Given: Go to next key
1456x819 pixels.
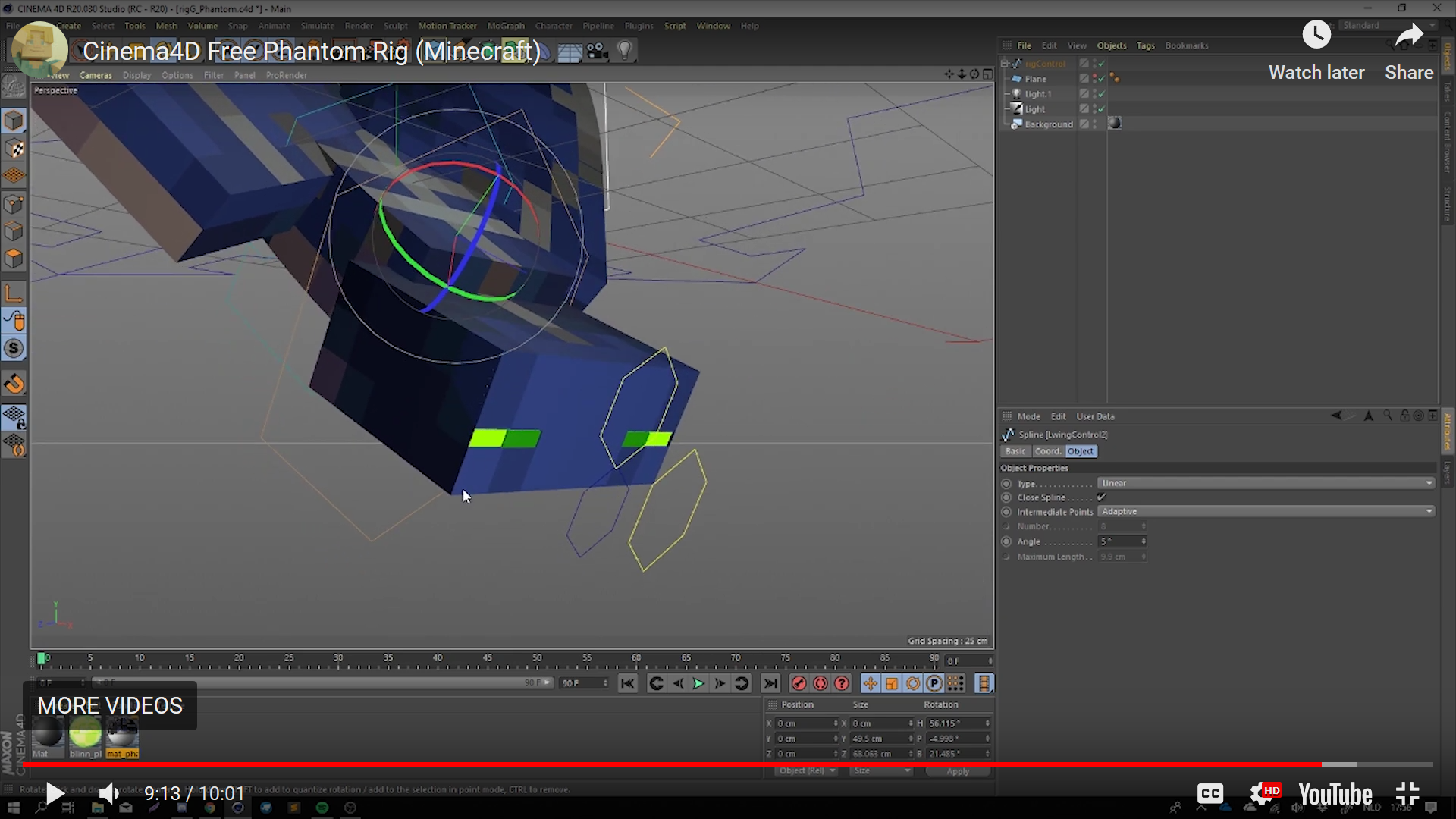Looking at the screenshot, I should point(742,683).
